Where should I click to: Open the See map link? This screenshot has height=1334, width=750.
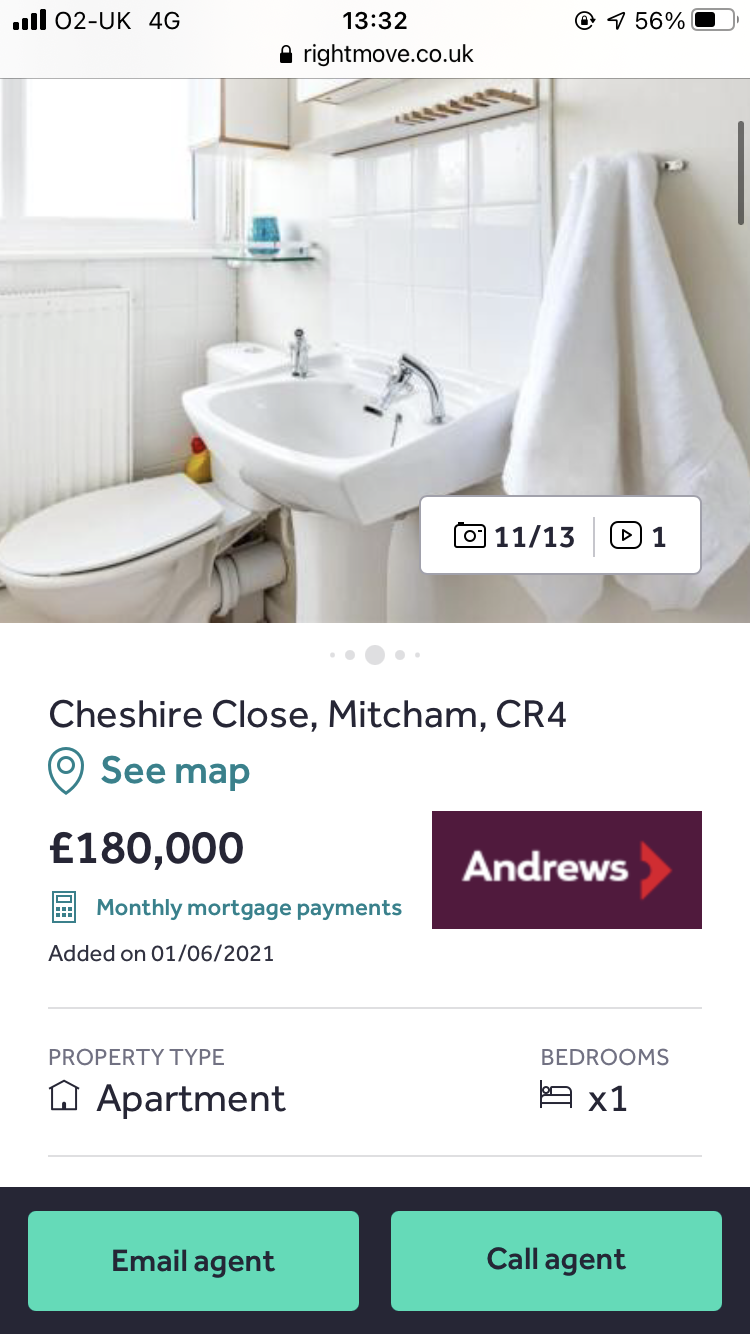(x=175, y=771)
